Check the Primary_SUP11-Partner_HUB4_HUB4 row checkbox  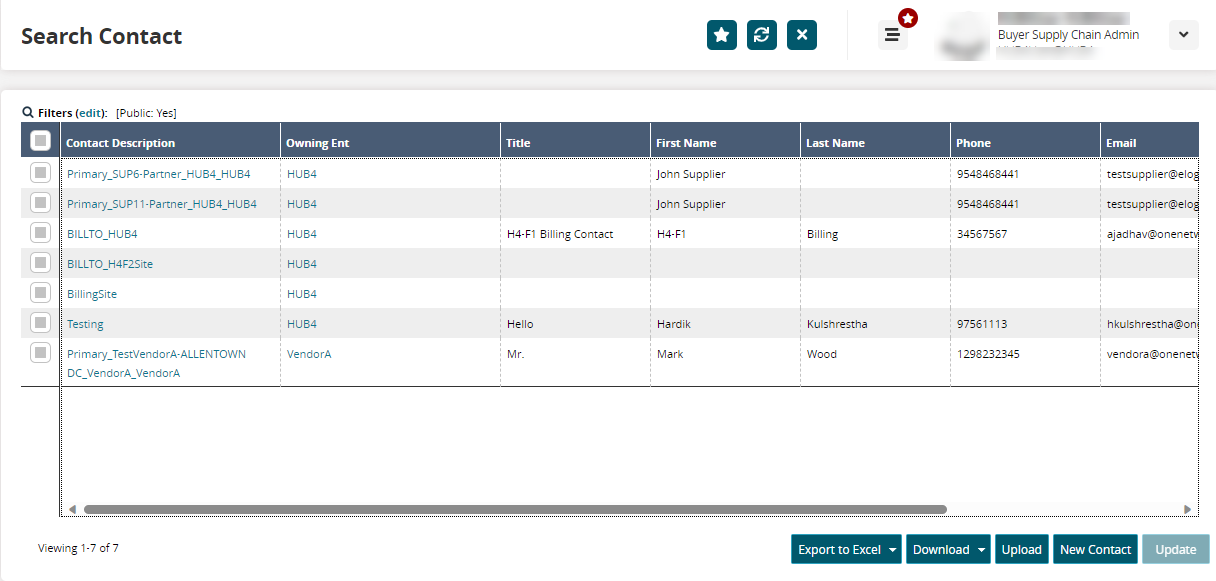point(40,203)
